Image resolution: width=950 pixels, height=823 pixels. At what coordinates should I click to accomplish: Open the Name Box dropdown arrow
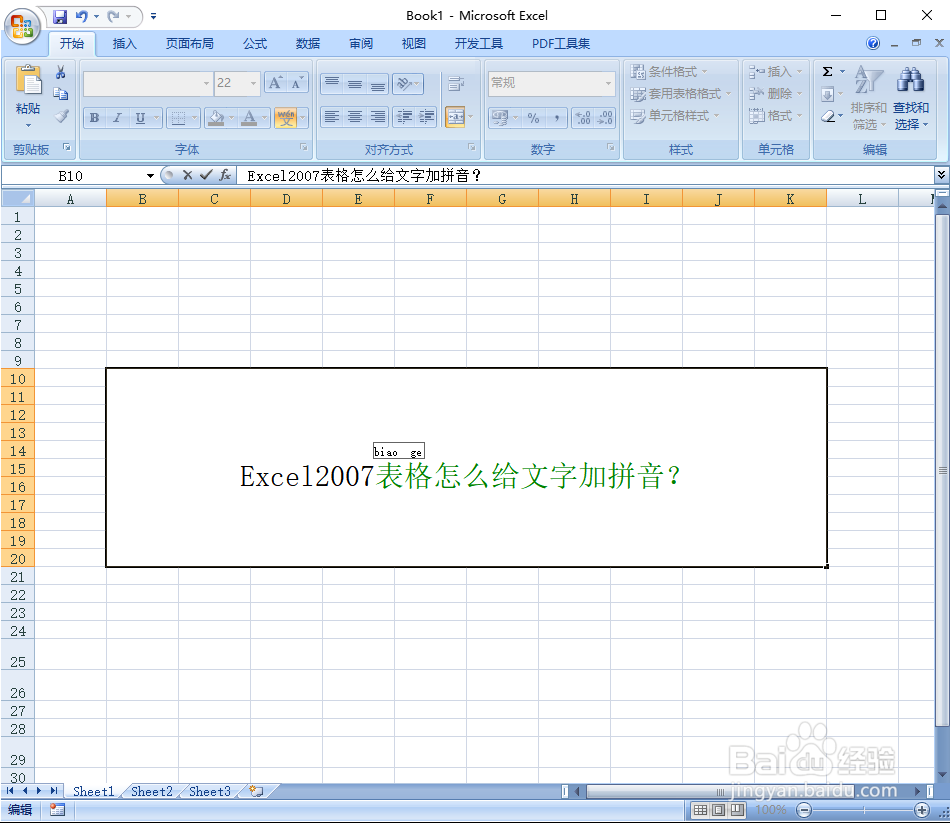click(150, 176)
